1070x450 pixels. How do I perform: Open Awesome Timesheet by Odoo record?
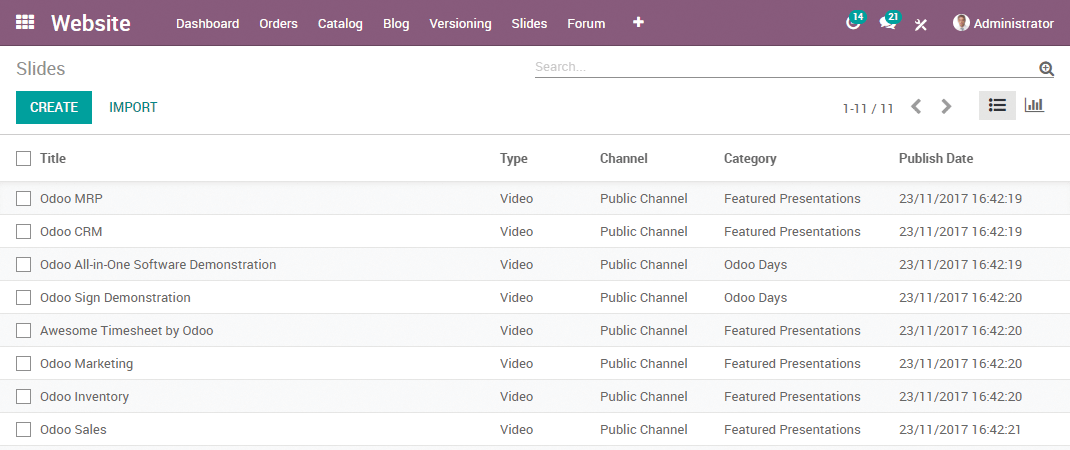point(127,331)
